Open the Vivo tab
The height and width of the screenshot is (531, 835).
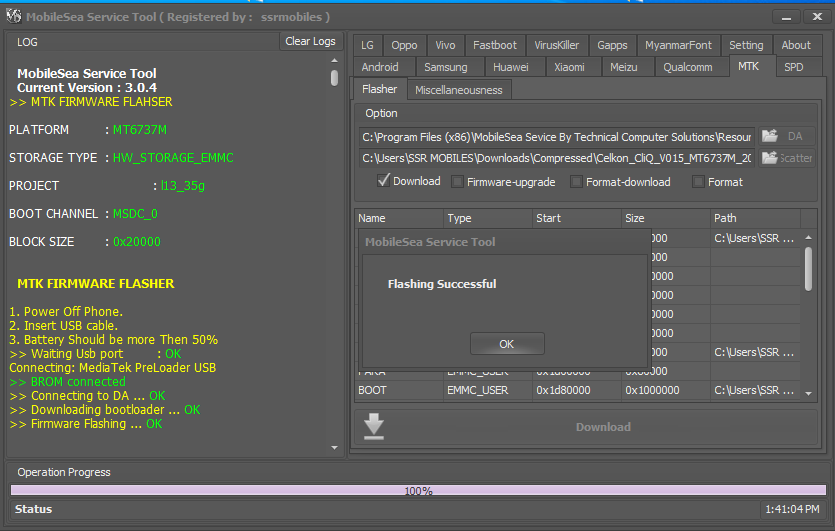(x=445, y=45)
